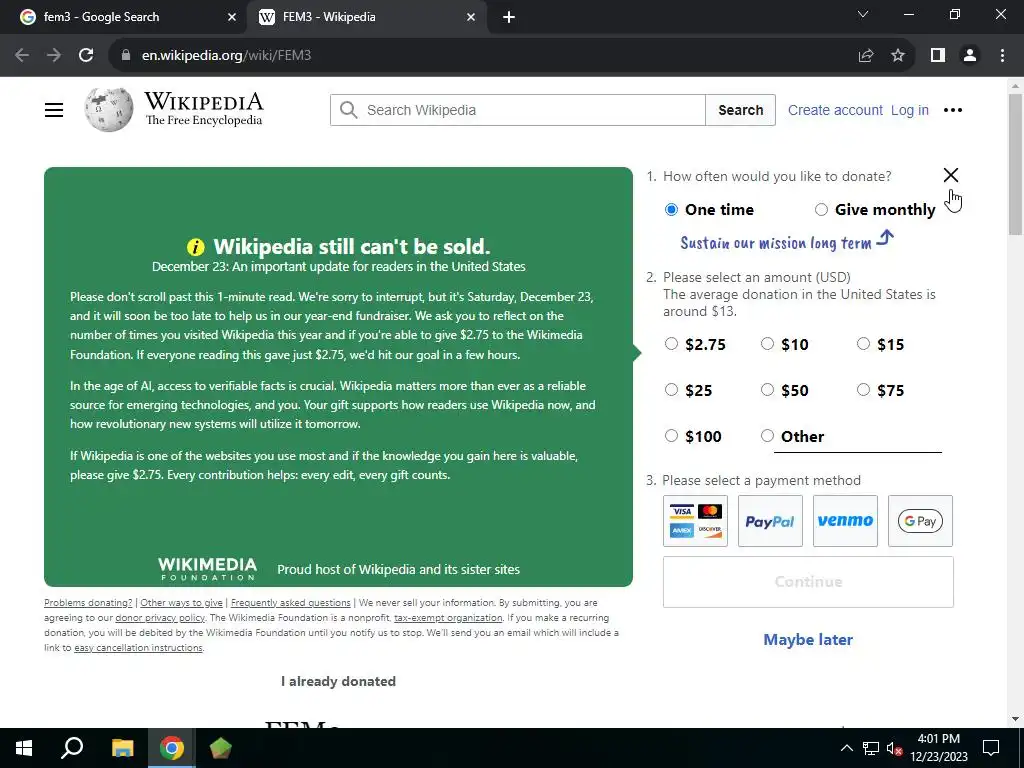
Task: Open the three-dots personal tools menu
Action: click(x=953, y=110)
